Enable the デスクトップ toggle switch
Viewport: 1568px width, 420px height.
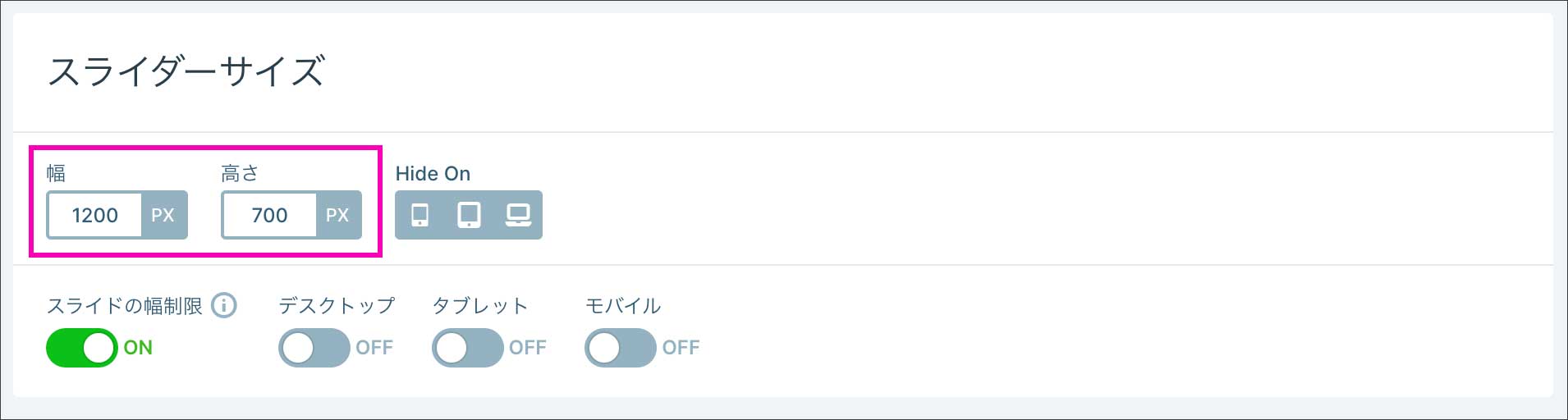[314, 348]
